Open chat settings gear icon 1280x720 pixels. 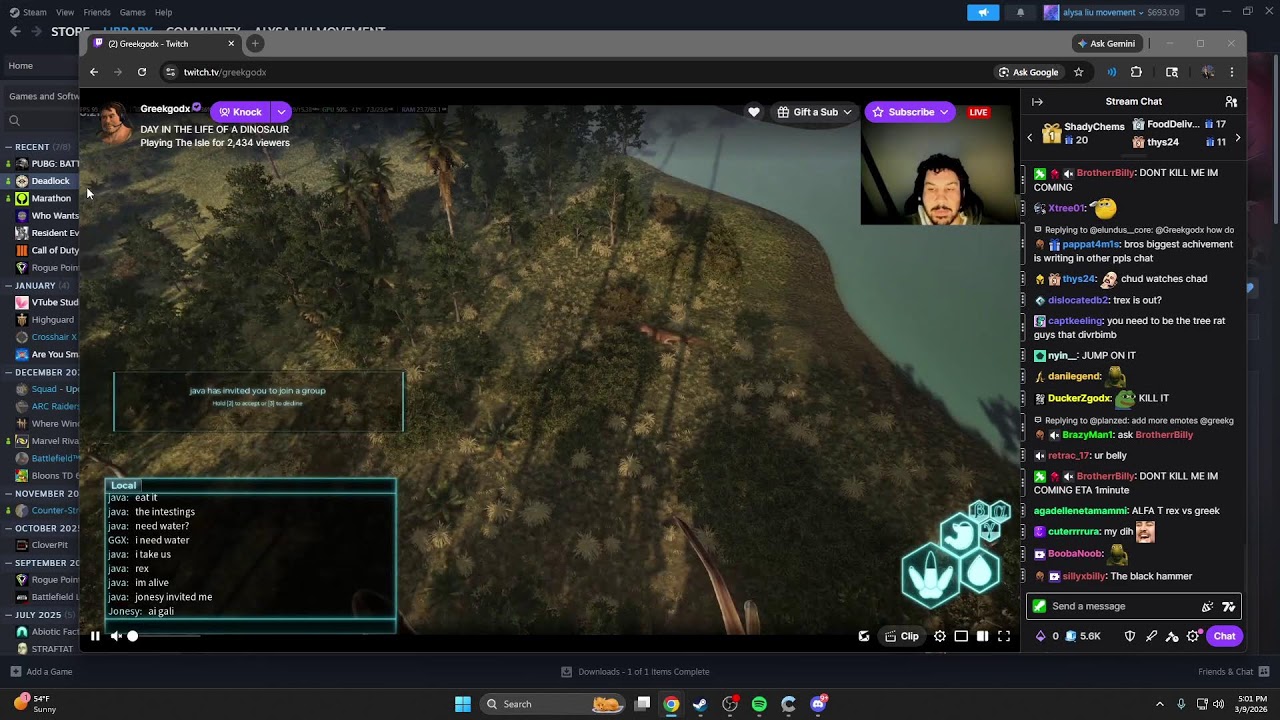pos(1193,636)
